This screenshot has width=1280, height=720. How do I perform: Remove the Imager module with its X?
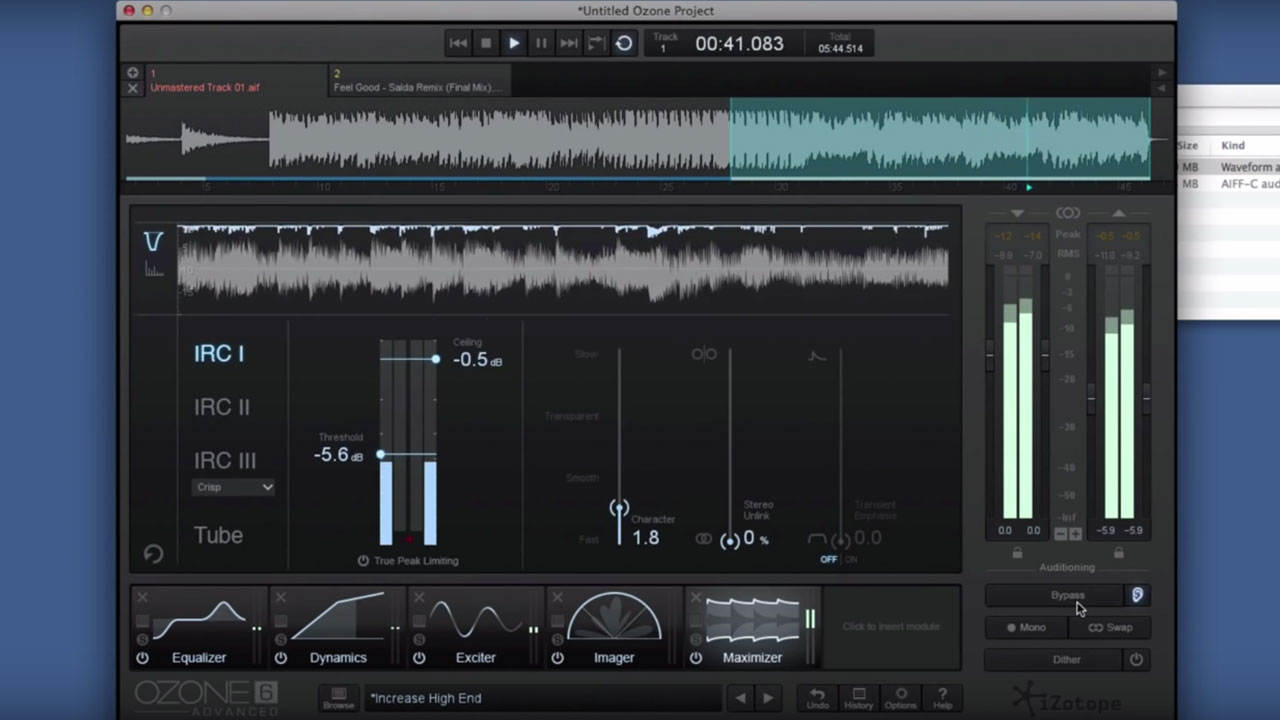coord(557,598)
